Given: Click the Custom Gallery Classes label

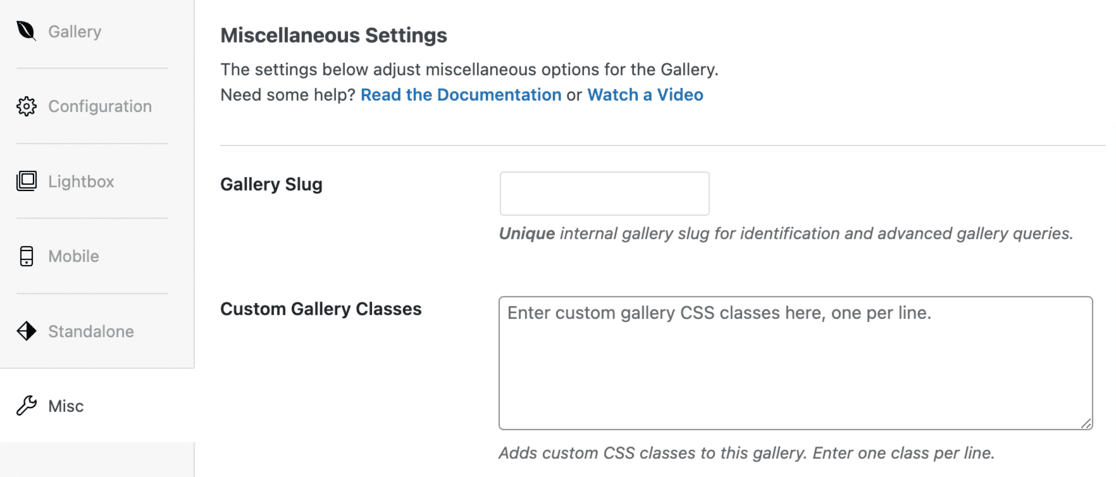Looking at the screenshot, I should [x=321, y=309].
